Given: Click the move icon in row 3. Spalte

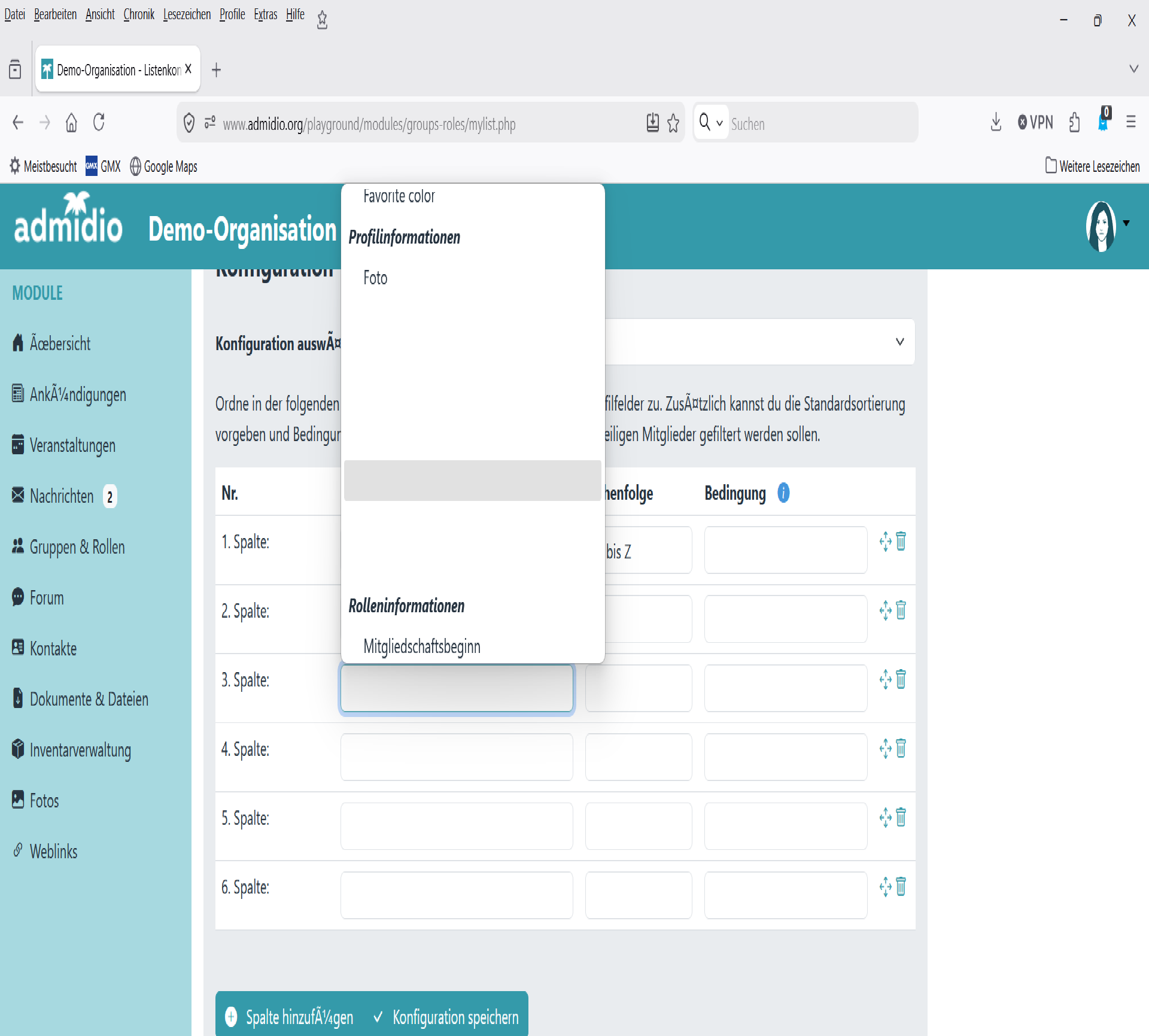Looking at the screenshot, I should 886,679.
